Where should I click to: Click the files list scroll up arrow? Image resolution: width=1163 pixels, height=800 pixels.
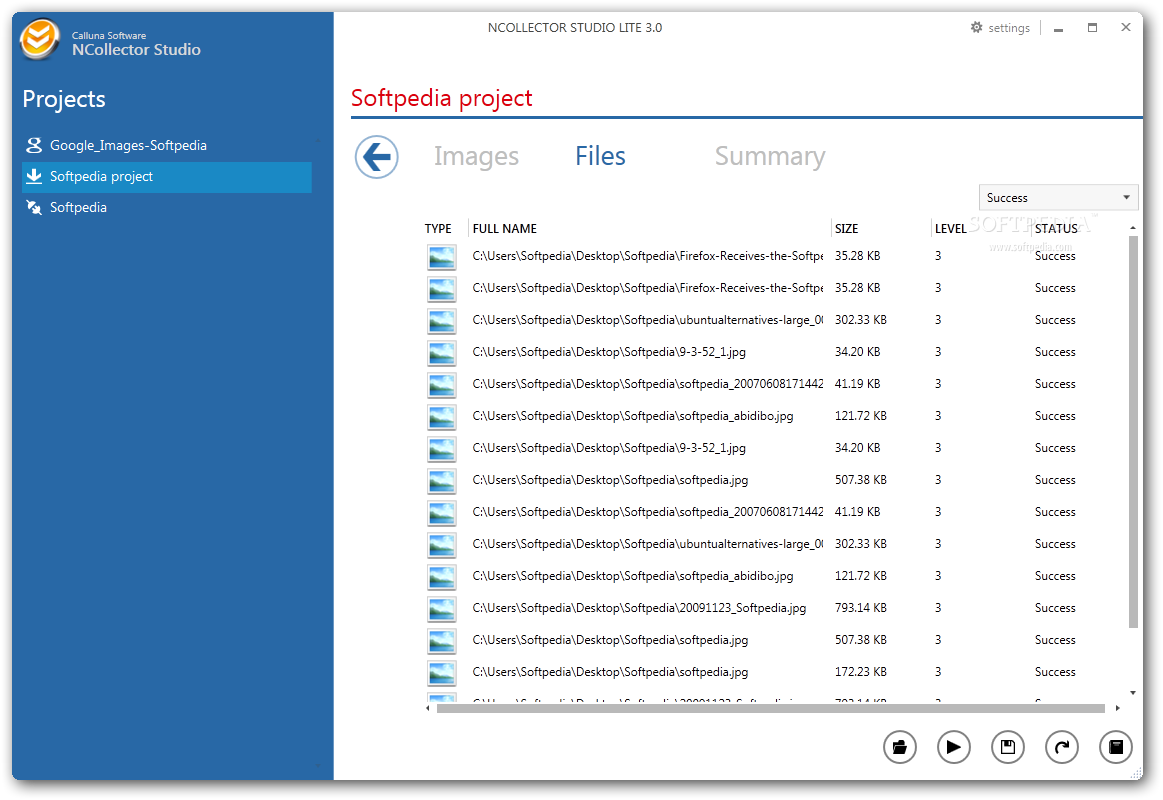(1133, 228)
